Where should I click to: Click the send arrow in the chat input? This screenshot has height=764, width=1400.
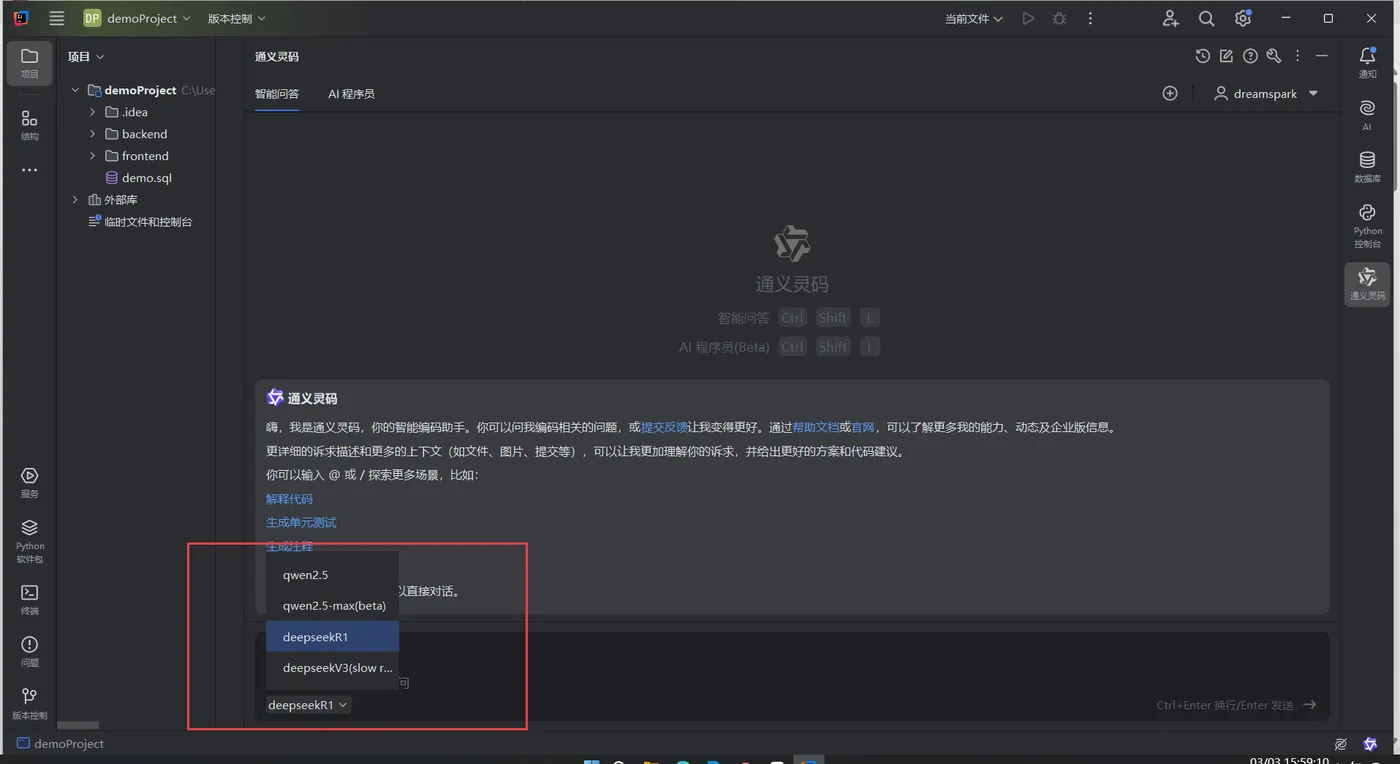pos(1310,705)
